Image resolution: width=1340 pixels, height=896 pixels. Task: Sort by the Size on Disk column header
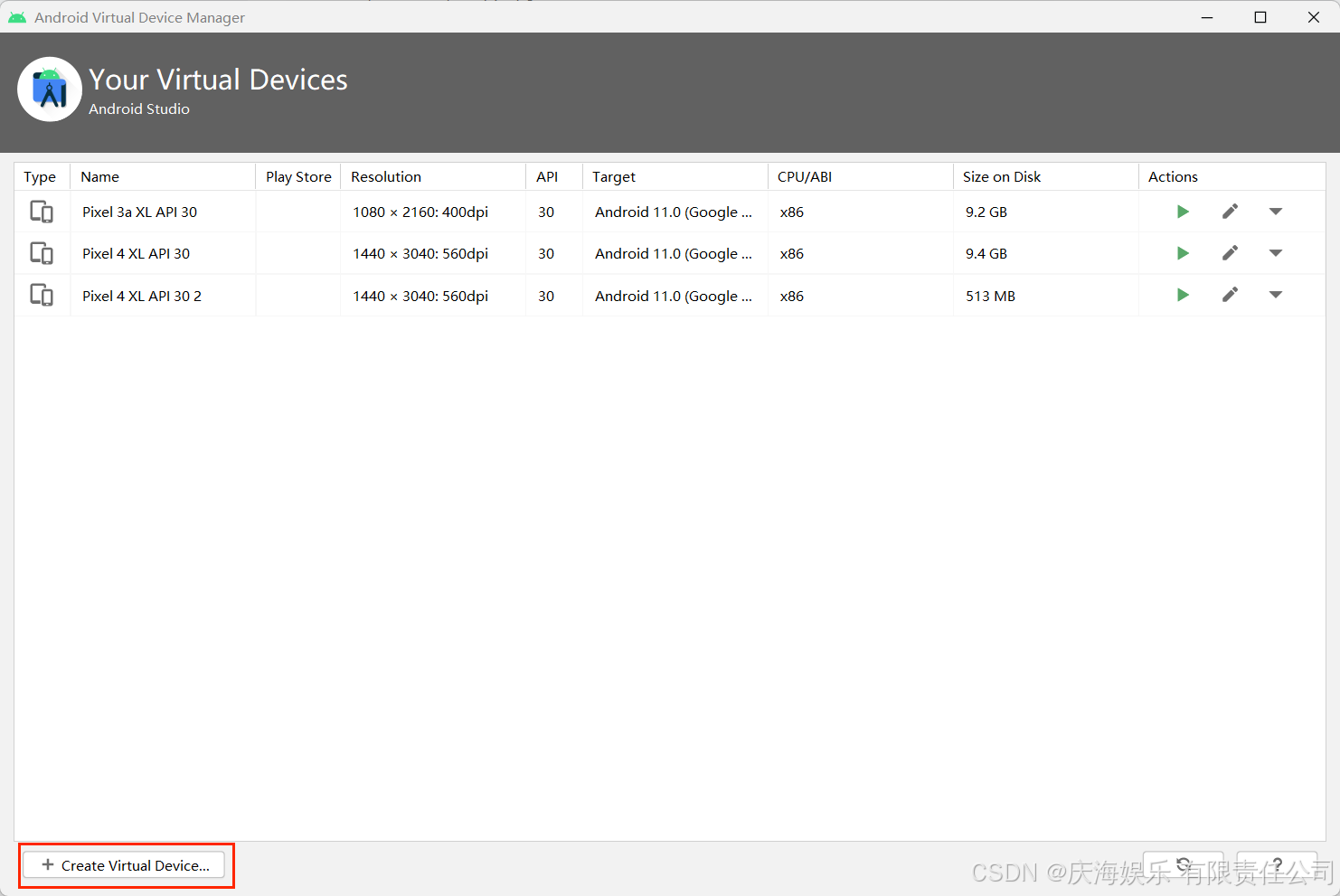[x=1046, y=176]
